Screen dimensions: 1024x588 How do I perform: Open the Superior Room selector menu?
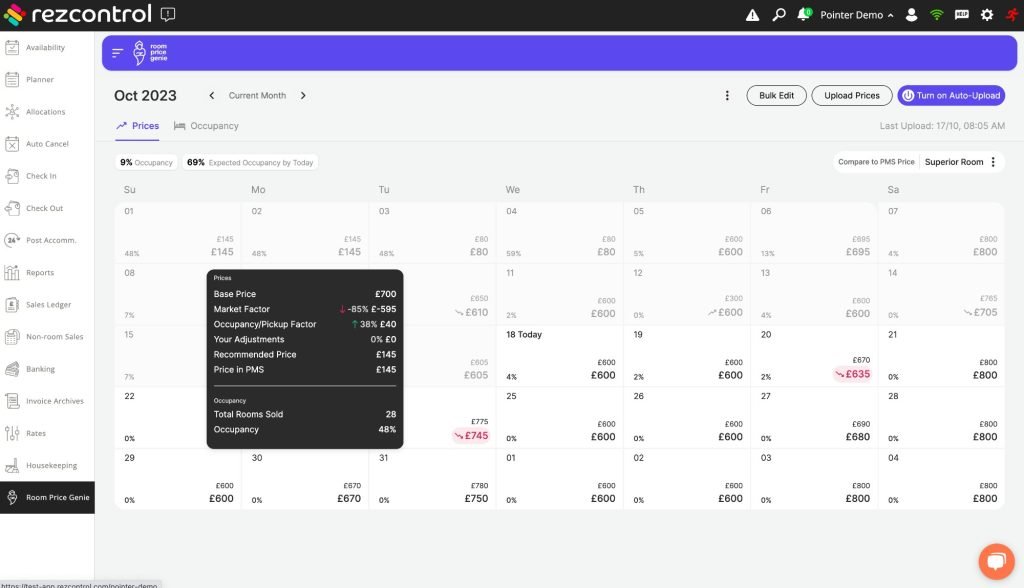click(992, 162)
